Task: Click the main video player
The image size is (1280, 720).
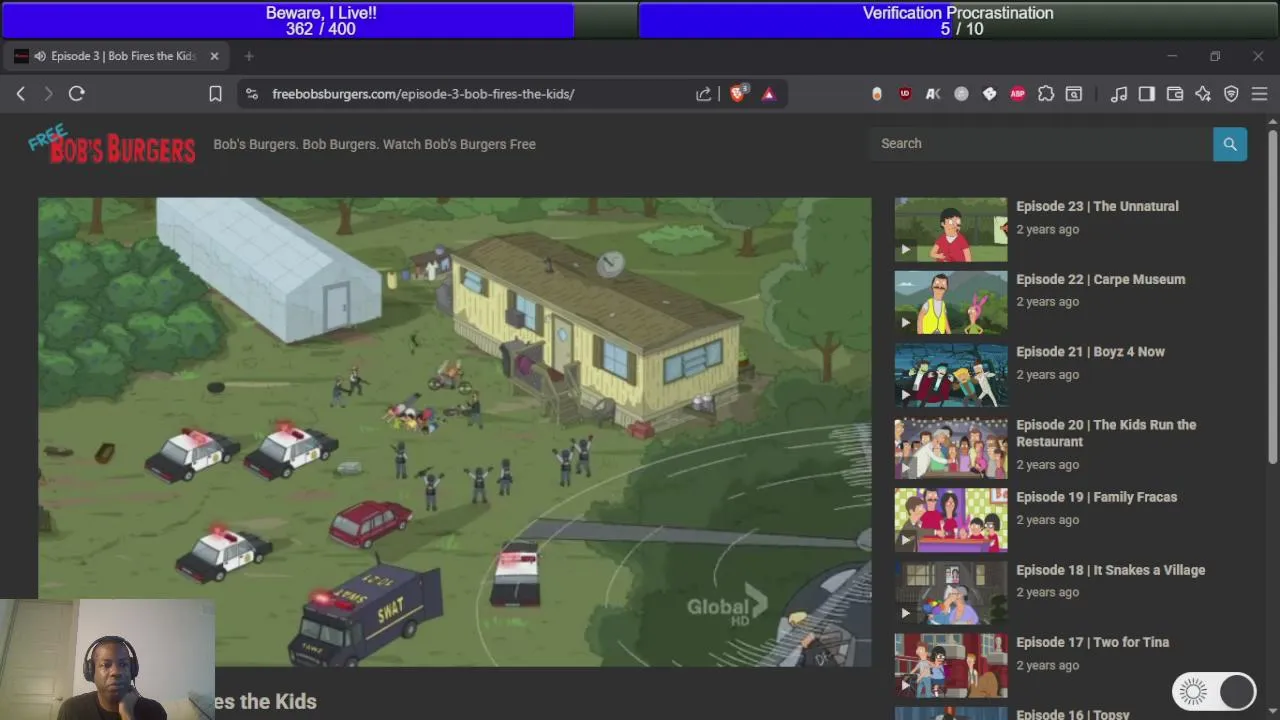Action: point(455,432)
